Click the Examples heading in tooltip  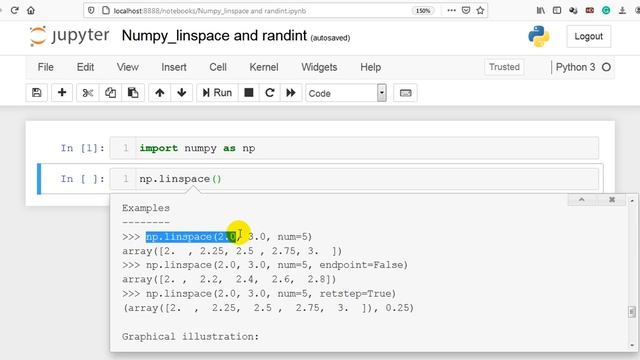tap(146, 208)
